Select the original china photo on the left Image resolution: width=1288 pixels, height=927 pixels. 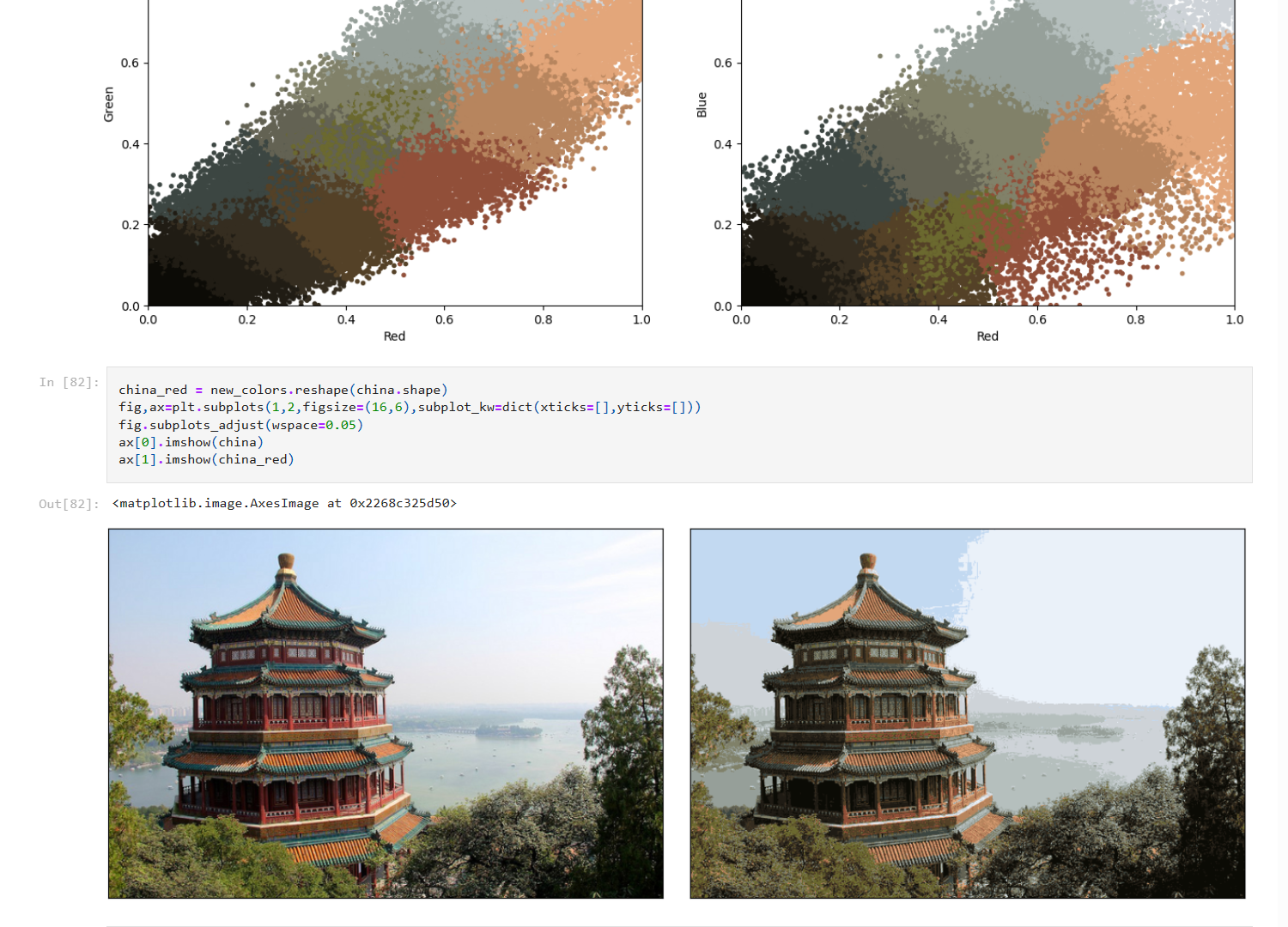[386, 713]
